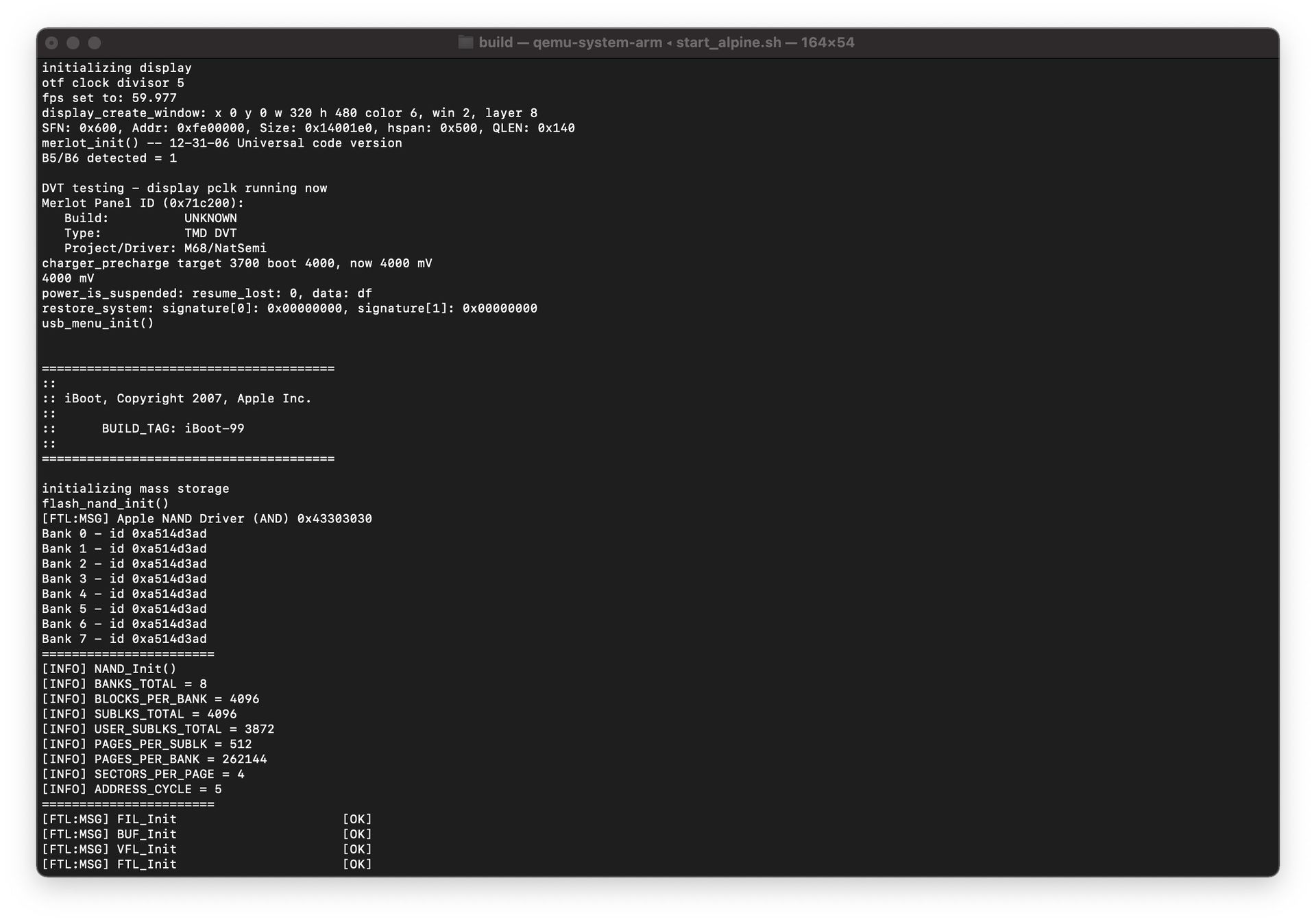Viewport: 1316px width, 922px height.
Task: Click the 'BUILD_TAG: iBoot-99' text
Action: [173, 429]
